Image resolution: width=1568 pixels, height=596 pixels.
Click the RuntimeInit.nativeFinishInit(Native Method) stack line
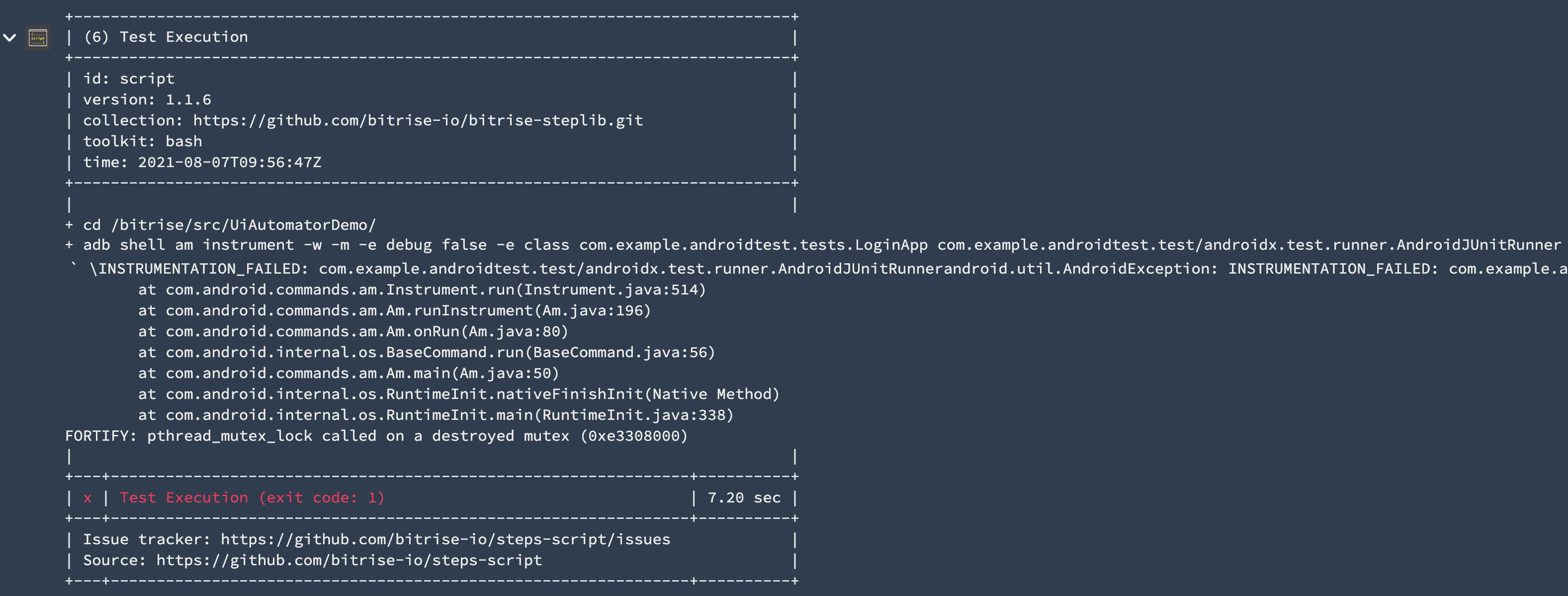(458, 395)
